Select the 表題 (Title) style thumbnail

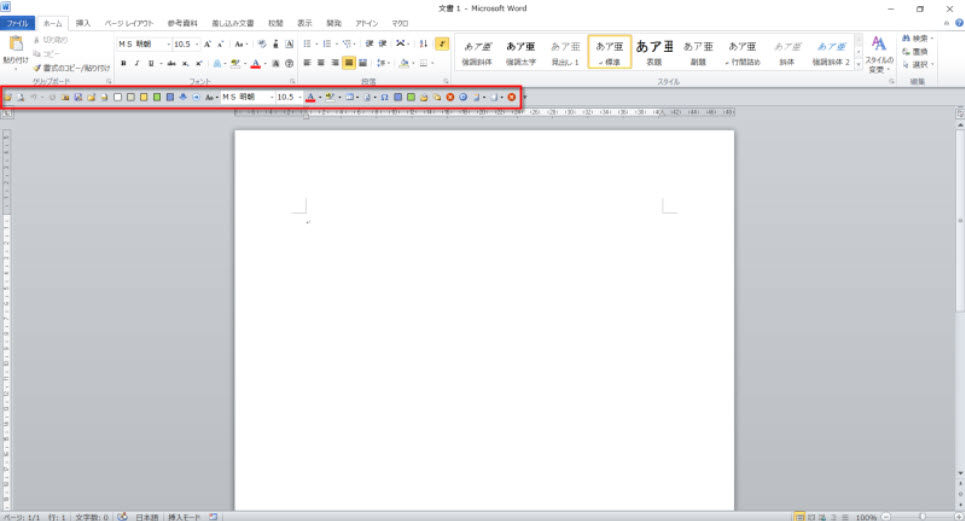click(x=654, y=52)
